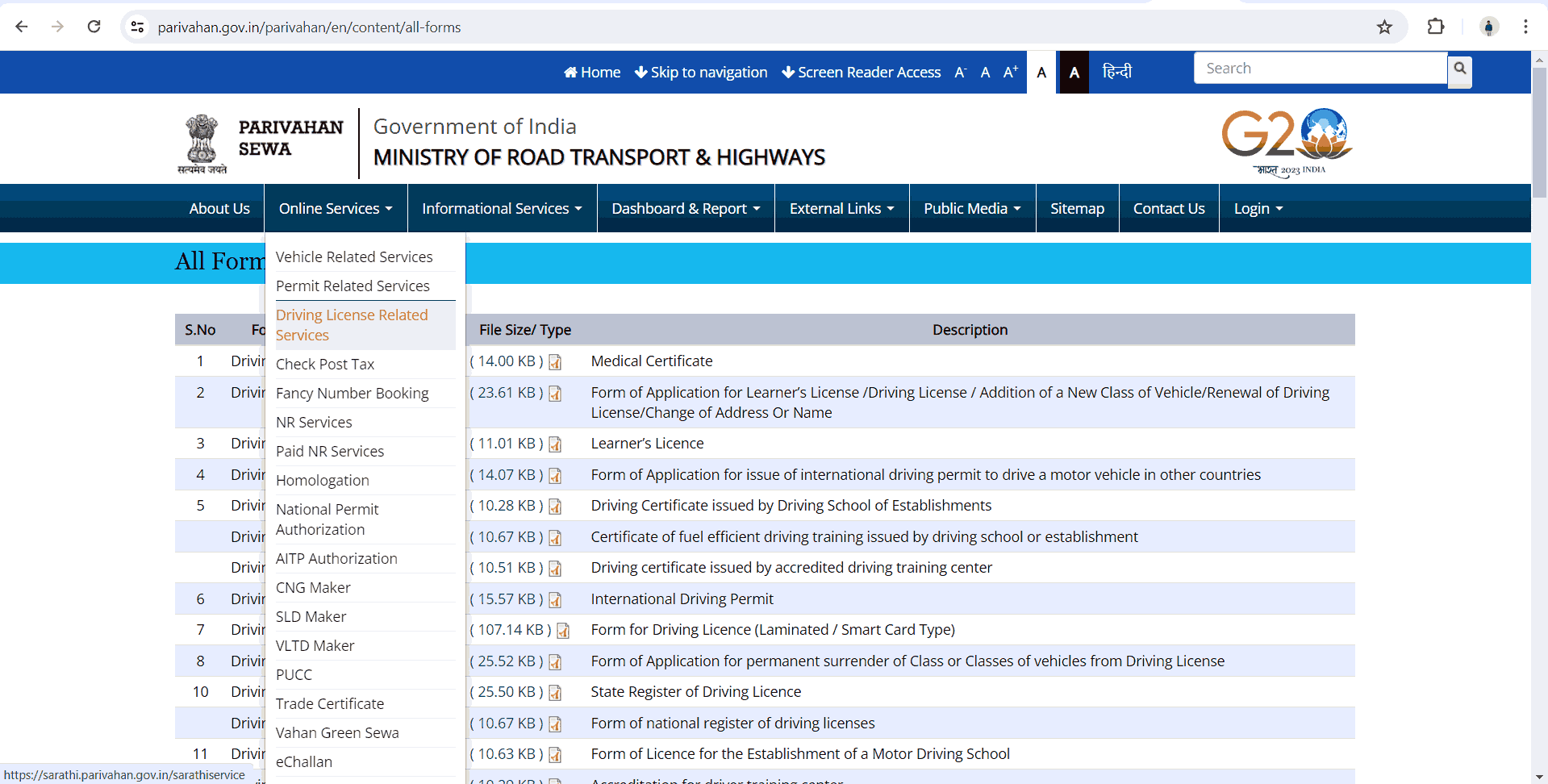Select SLD Maker

coord(365,616)
